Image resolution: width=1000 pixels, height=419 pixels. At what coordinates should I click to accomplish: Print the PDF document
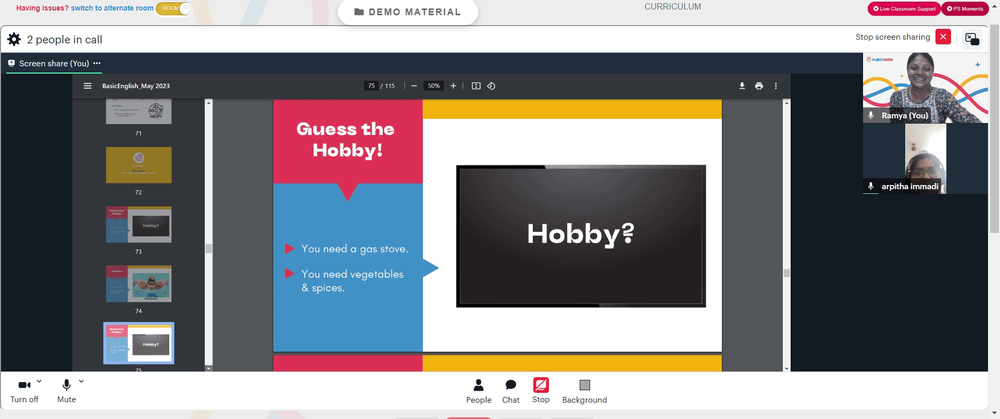[x=759, y=86]
